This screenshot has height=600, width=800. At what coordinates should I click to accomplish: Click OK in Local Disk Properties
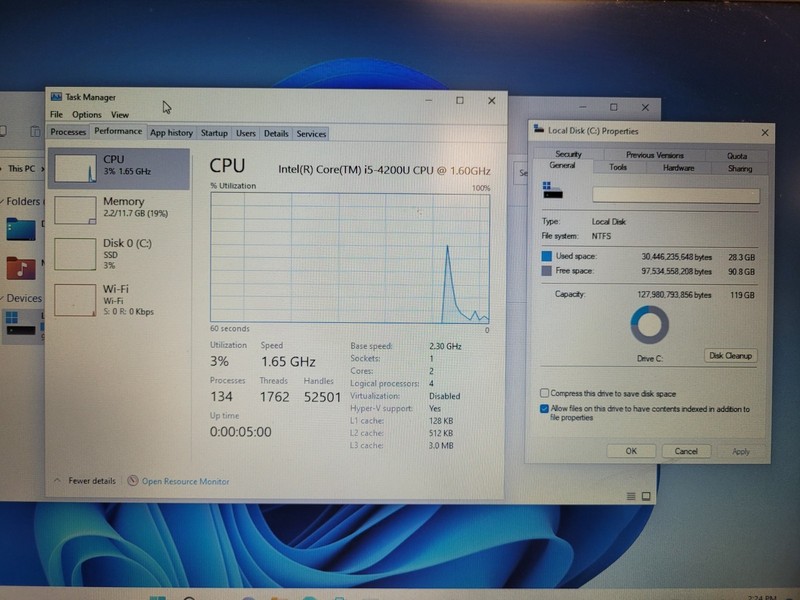pos(631,451)
